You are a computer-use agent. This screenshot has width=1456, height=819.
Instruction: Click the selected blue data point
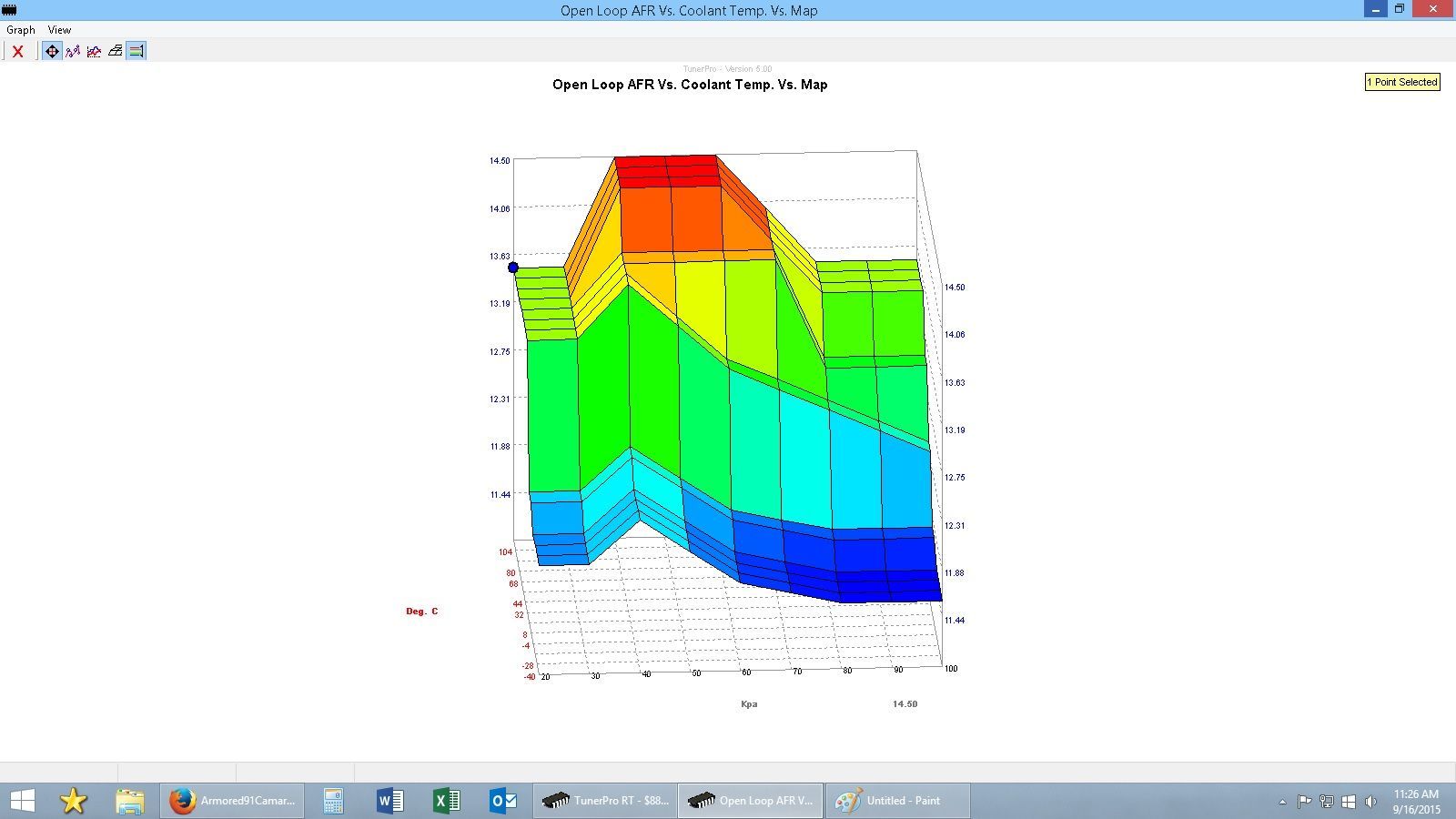pos(513,268)
